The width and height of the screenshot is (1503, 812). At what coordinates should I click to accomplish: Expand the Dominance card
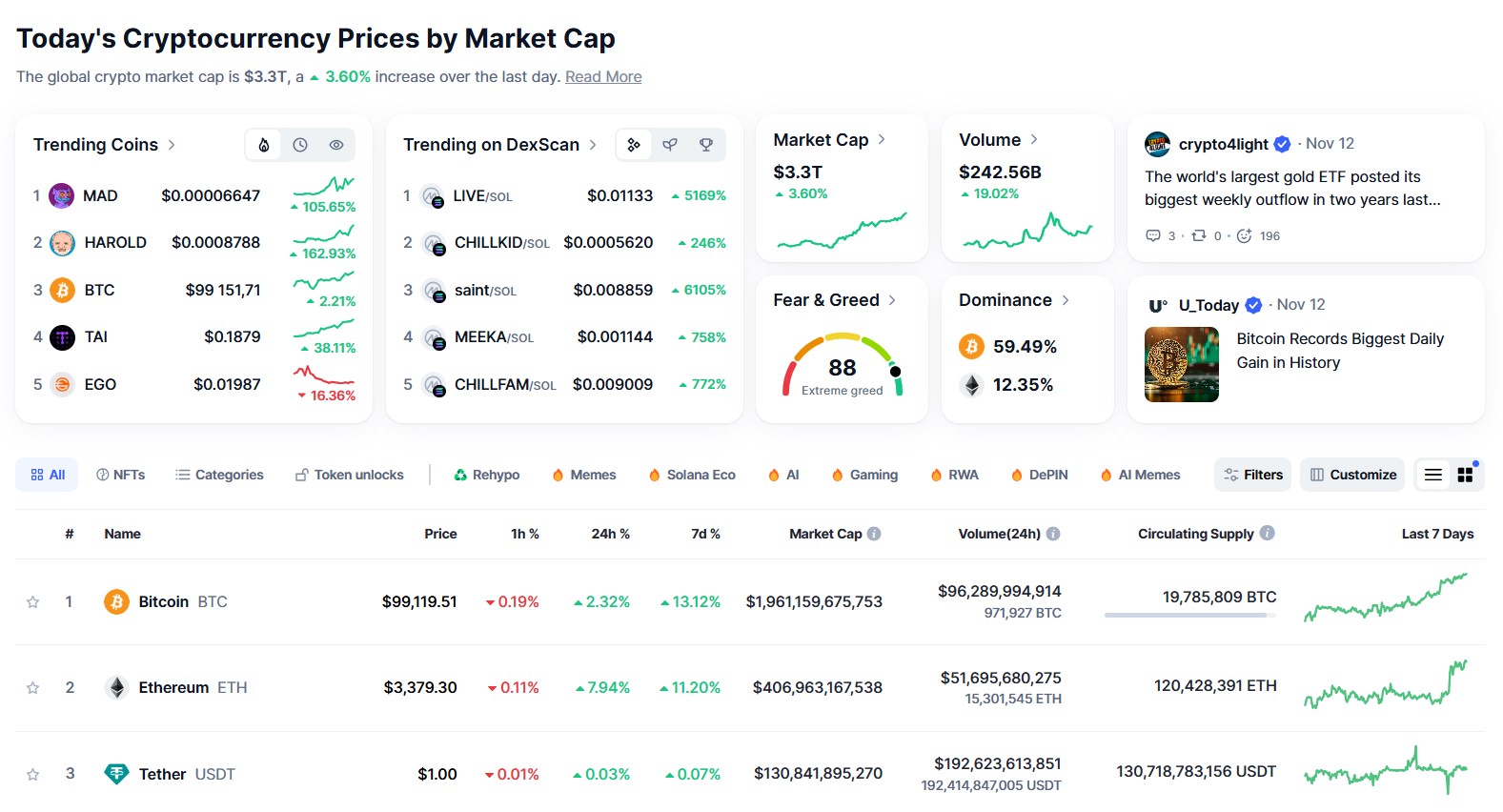coord(1066,300)
